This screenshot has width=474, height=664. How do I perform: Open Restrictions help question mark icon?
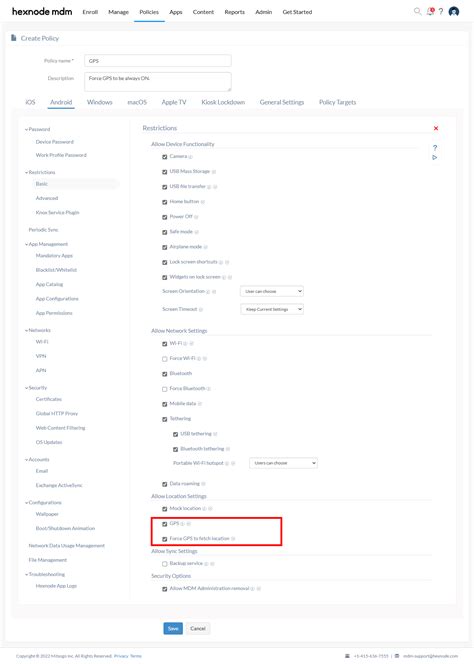(x=435, y=148)
